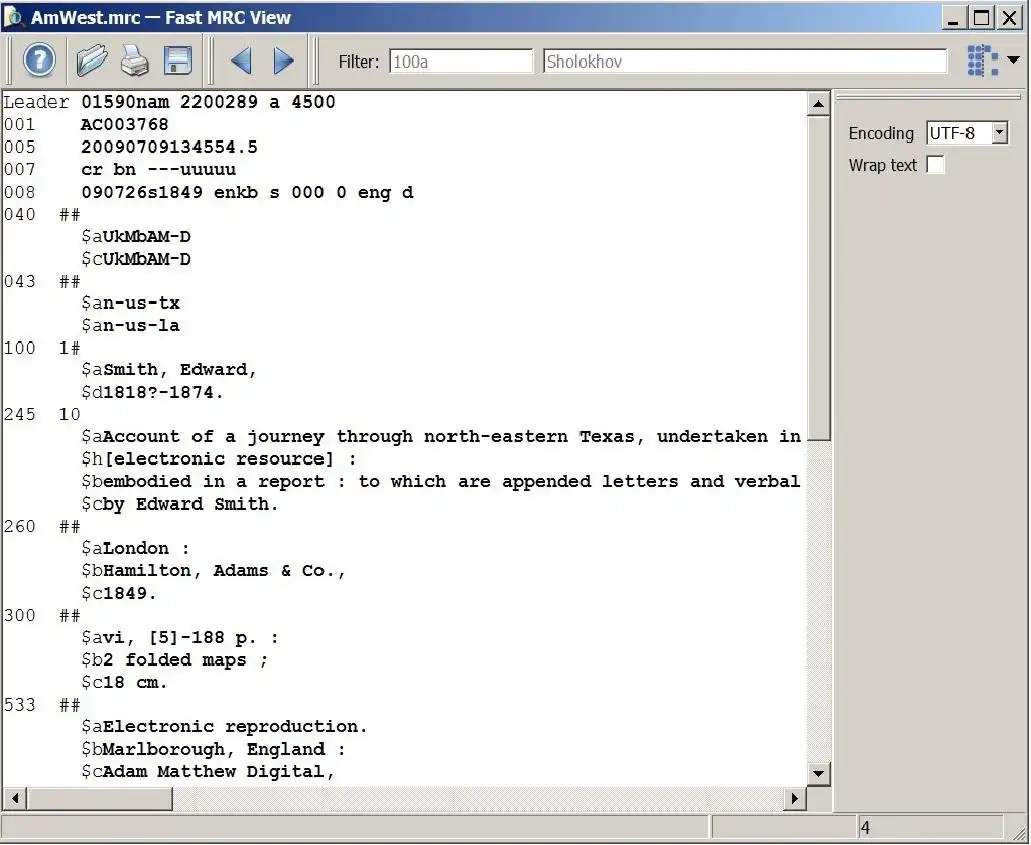Viewport: 1031px width, 845px height.
Task: Click the filter value box showing Sholokhov
Action: 745,61
